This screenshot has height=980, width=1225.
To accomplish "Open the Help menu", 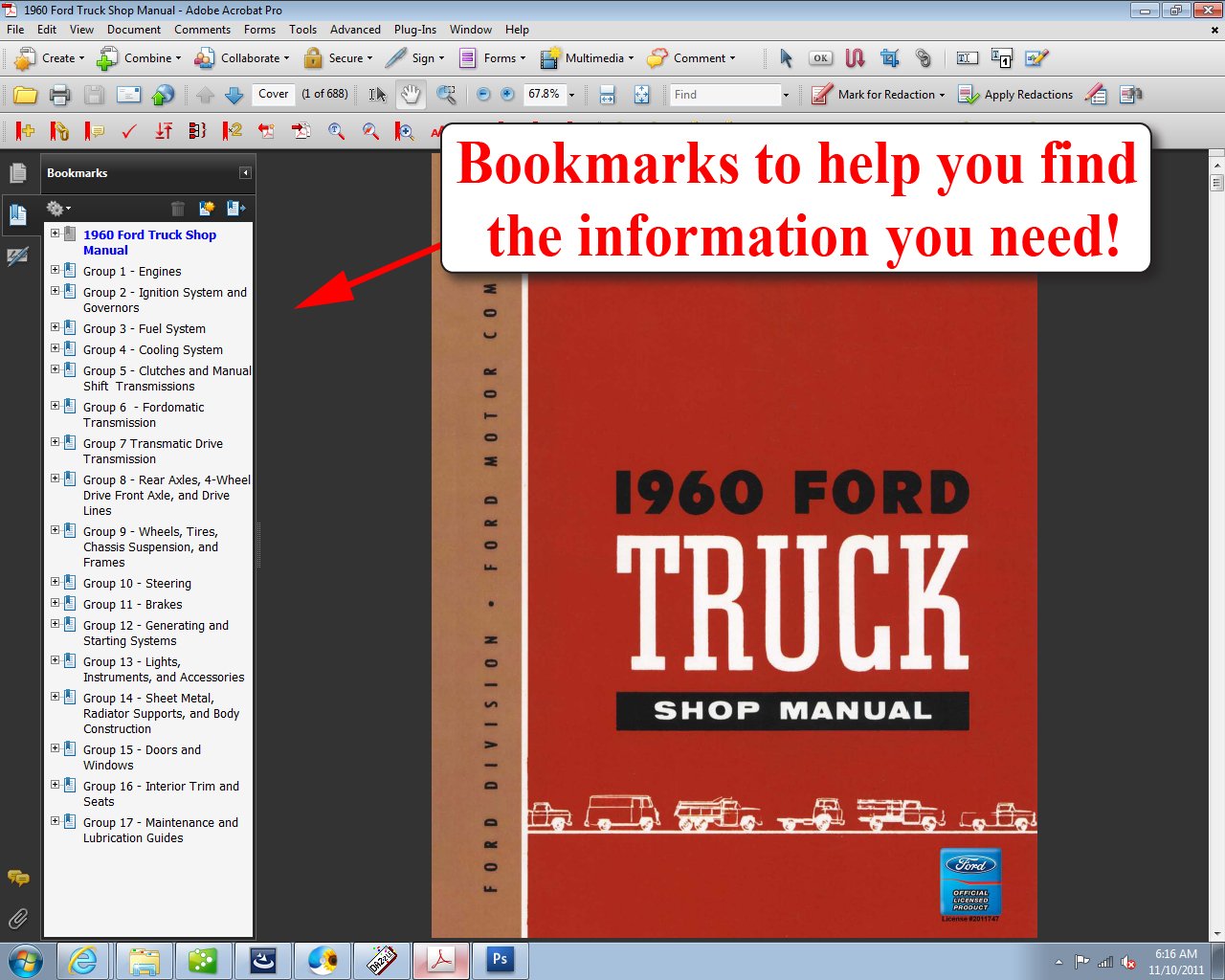I will 517,30.
